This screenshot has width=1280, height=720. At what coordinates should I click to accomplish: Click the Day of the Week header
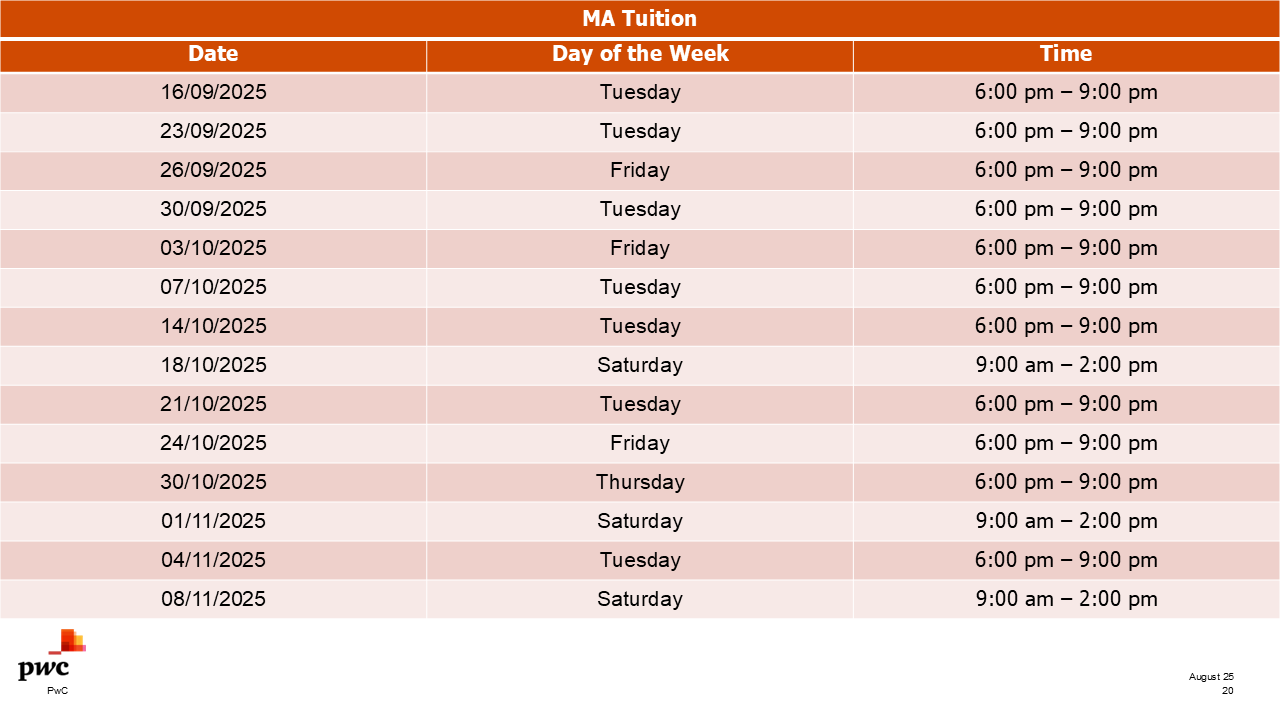click(640, 54)
